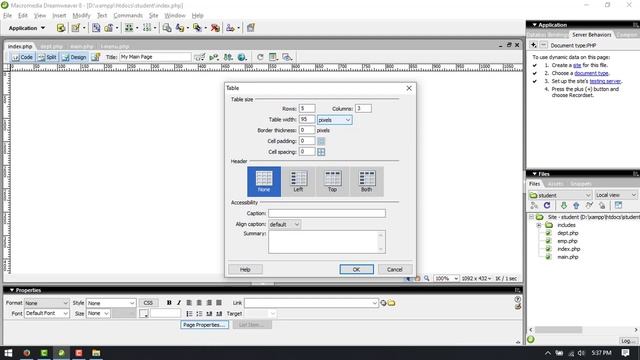Click the Recordset insert icon
Viewport: 640px width, 360px height.
point(61,28)
